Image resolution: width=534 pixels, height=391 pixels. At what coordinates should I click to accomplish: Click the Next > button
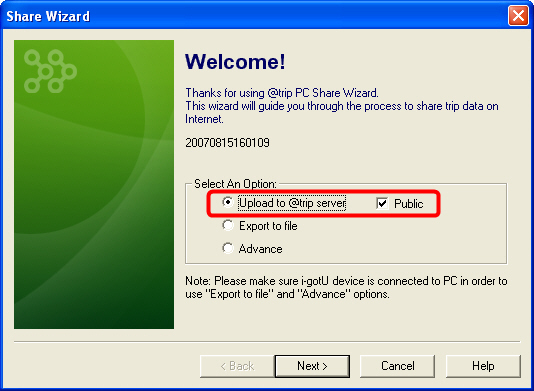312,366
